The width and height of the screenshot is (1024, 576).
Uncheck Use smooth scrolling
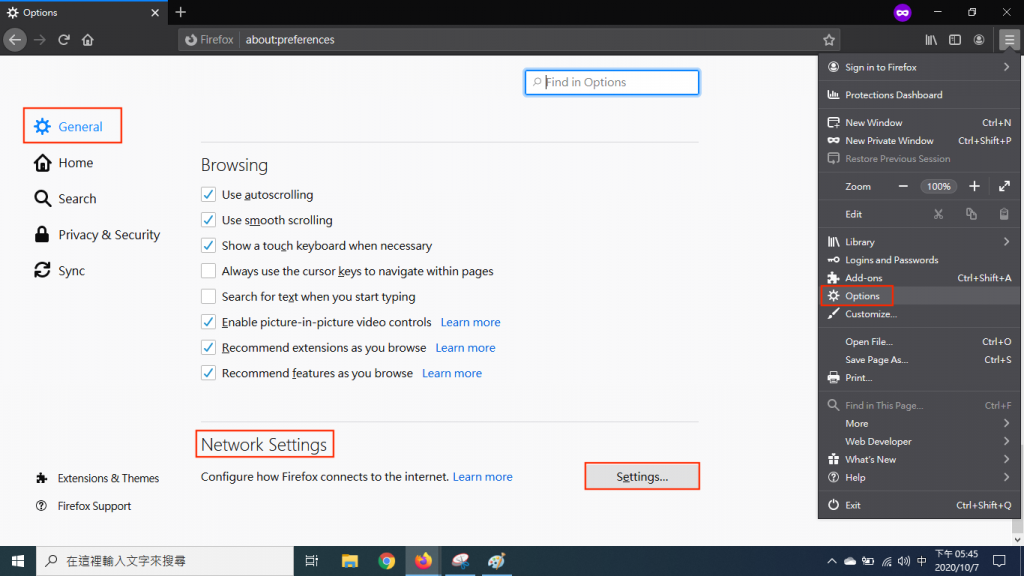click(x=208, y=220)
